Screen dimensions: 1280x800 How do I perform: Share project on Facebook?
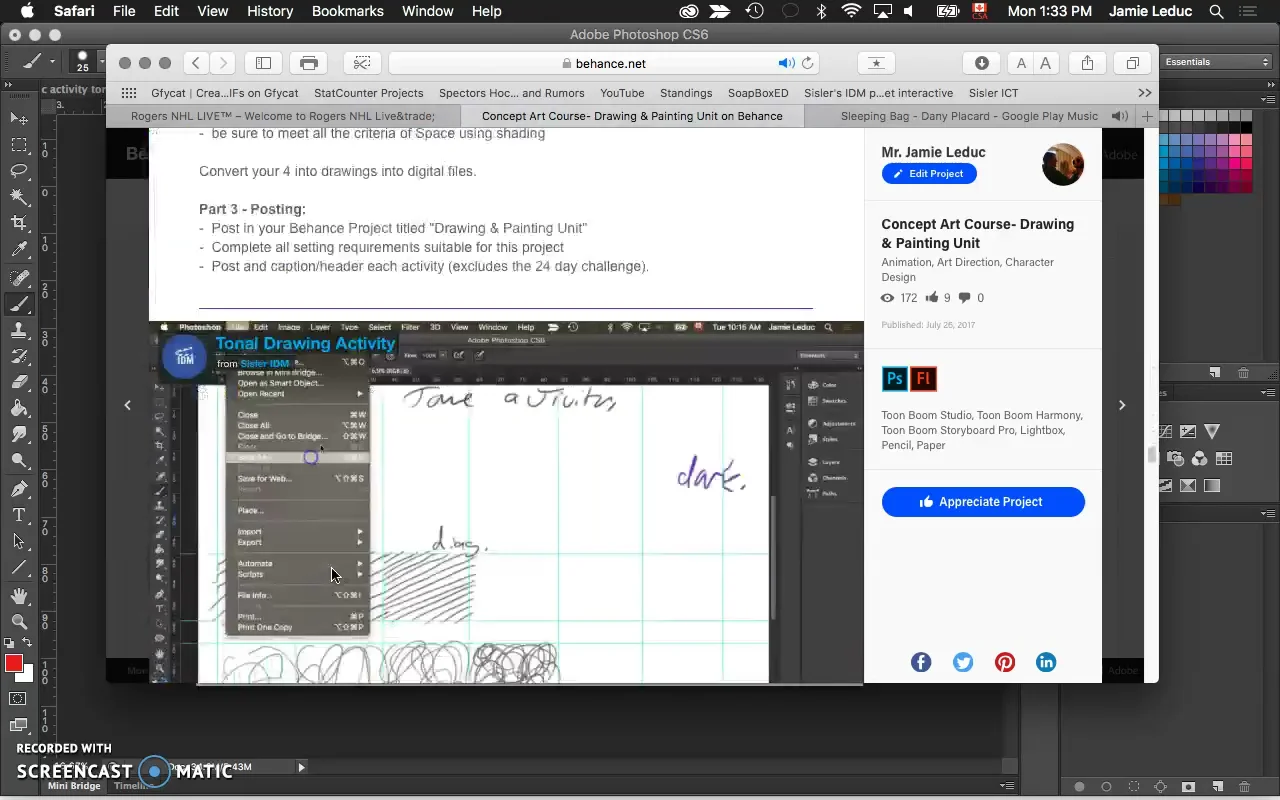click(921, 662)
